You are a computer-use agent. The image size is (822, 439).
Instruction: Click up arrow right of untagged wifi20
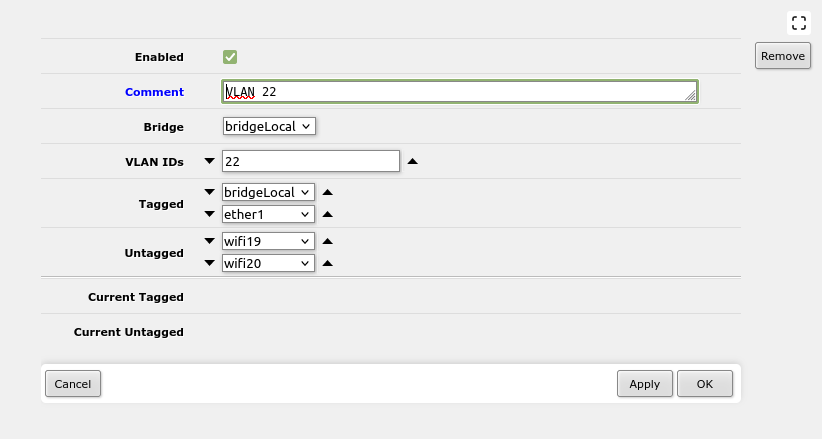[328, 263]
